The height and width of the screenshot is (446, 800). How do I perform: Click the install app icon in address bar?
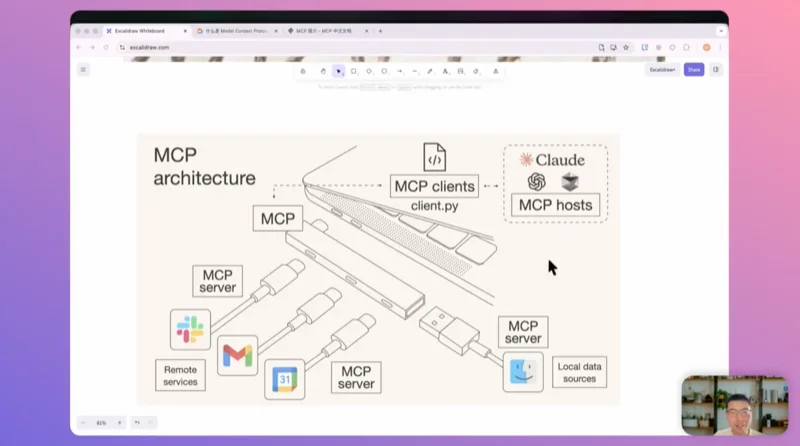tap(613, 47)
